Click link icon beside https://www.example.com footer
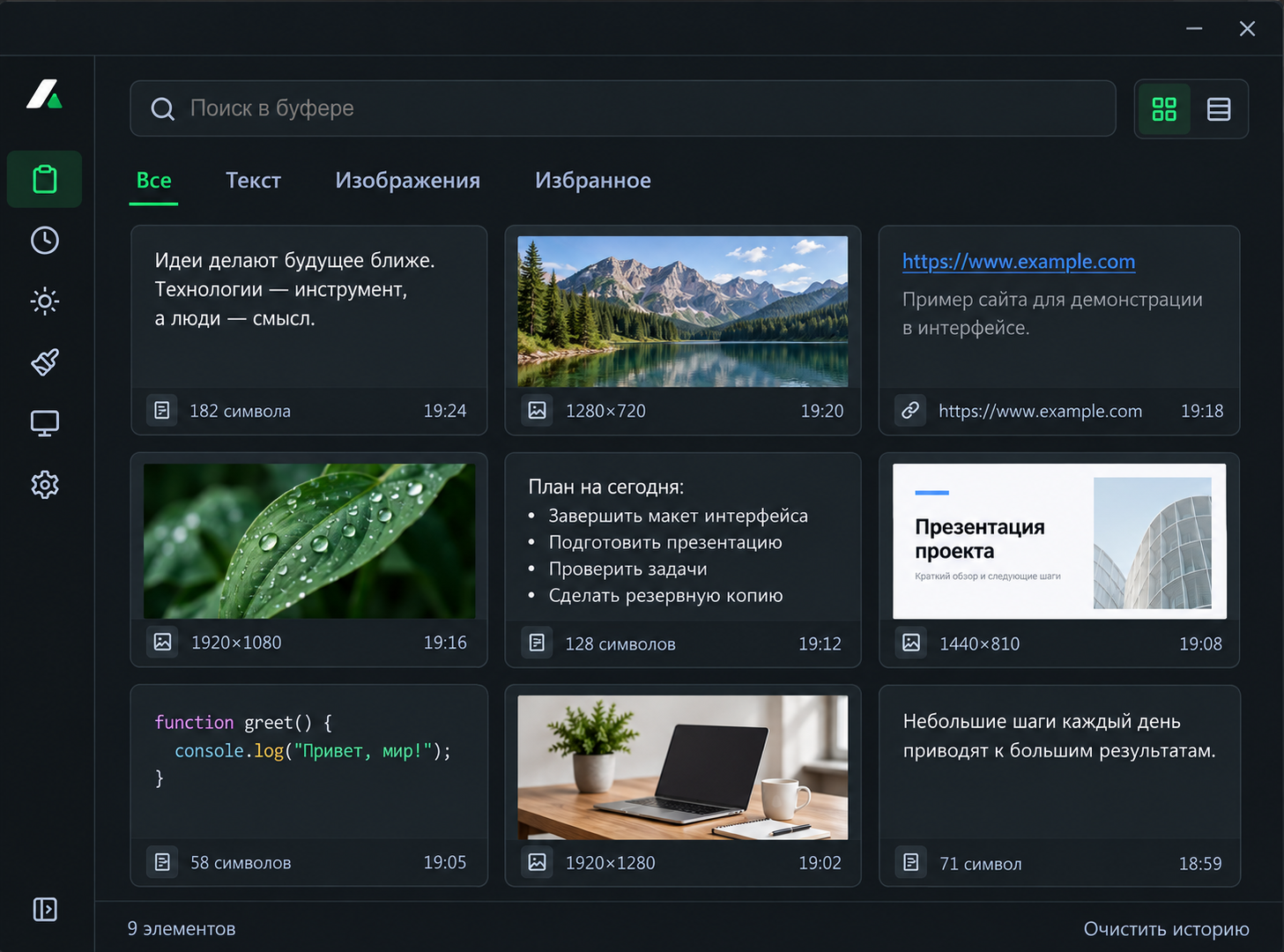The height and width of the screenshot is (952, 1284). tap(910, 410)
